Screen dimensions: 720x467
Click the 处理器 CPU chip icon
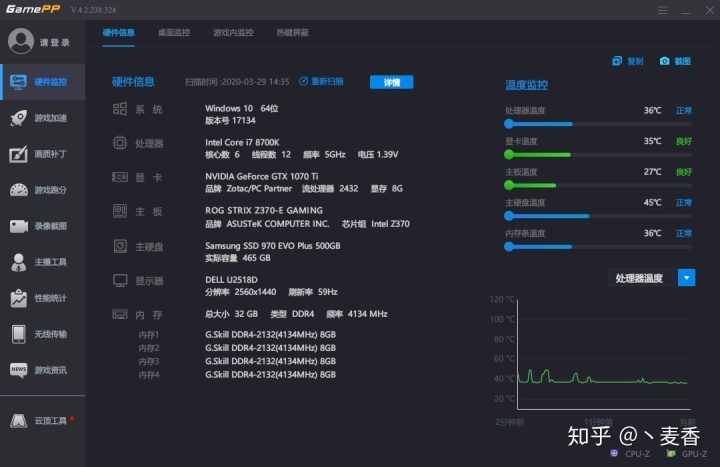point(120,143)
